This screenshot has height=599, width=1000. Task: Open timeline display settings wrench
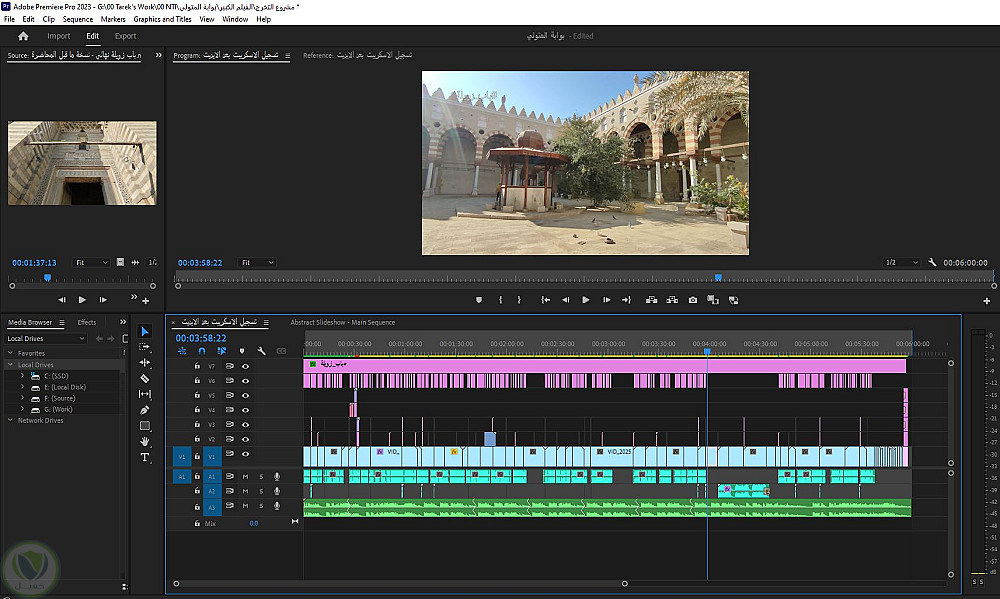261,351
